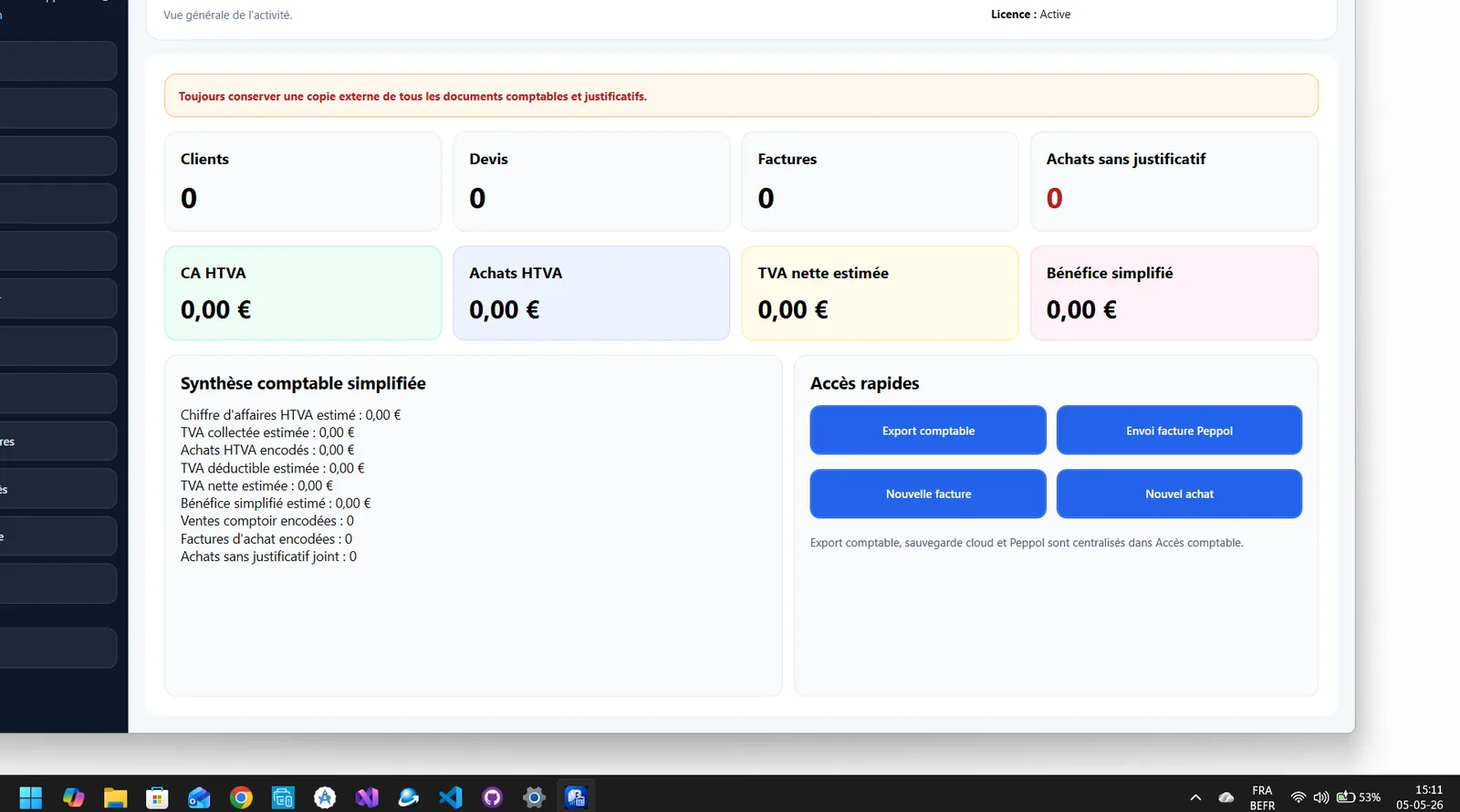Screen dimensions: 1460x812
Task: Select the Achats HTVA card
Action: (x=591, y=293)
